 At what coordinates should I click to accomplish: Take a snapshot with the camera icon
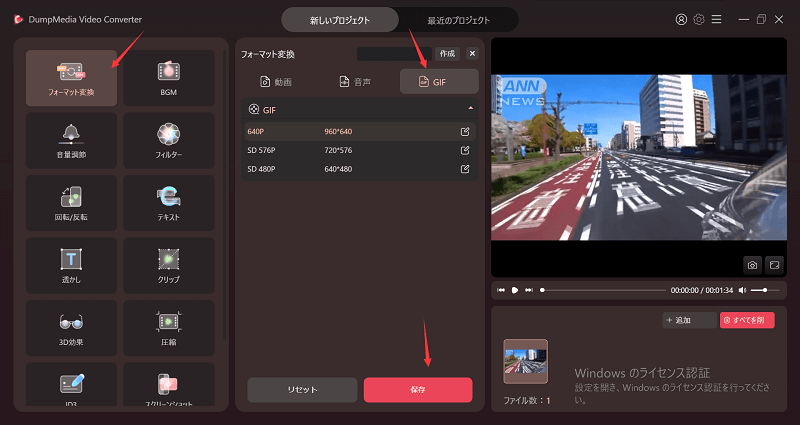click(752, 265)
